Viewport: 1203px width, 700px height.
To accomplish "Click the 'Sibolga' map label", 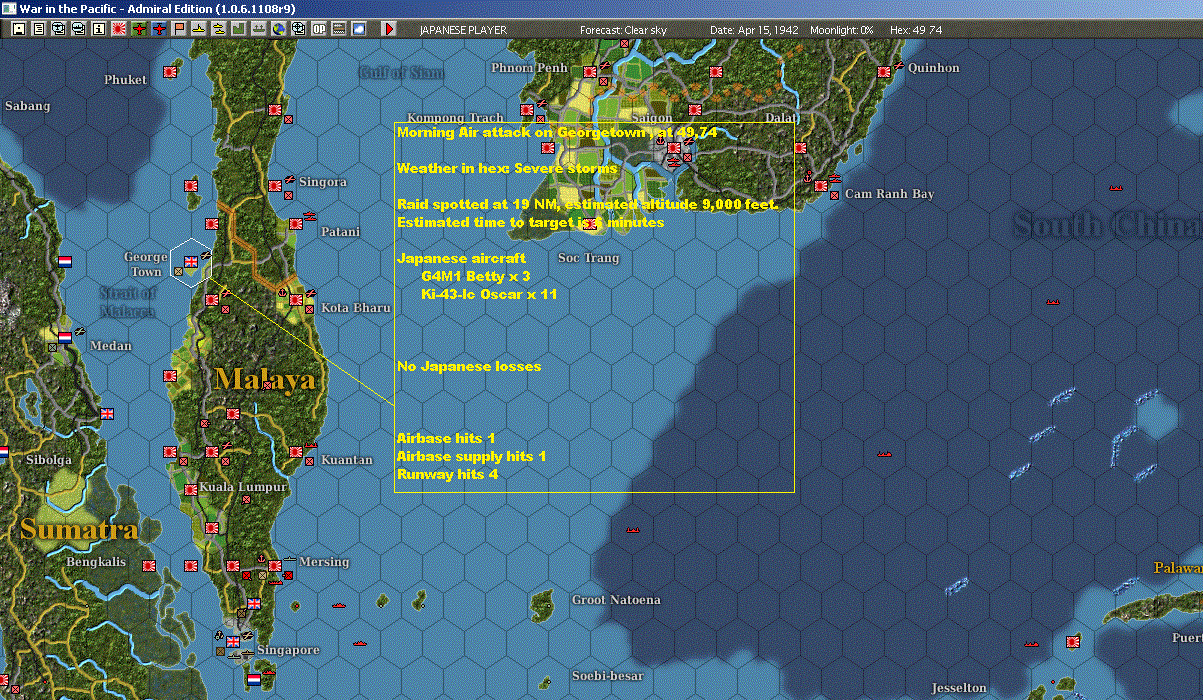I will 47,460.
